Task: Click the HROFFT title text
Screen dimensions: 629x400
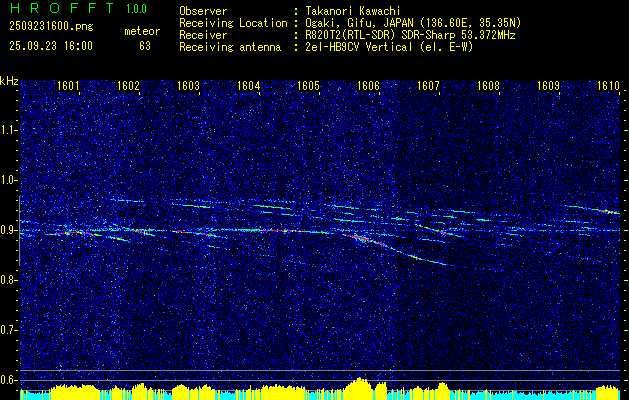Action: 63,8
